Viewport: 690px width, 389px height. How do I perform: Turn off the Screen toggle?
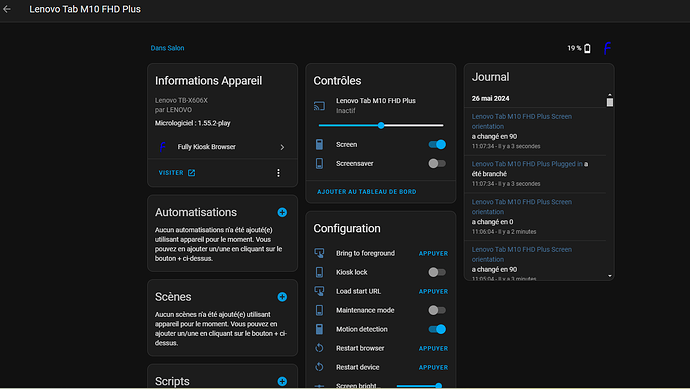tap(437, 144)
